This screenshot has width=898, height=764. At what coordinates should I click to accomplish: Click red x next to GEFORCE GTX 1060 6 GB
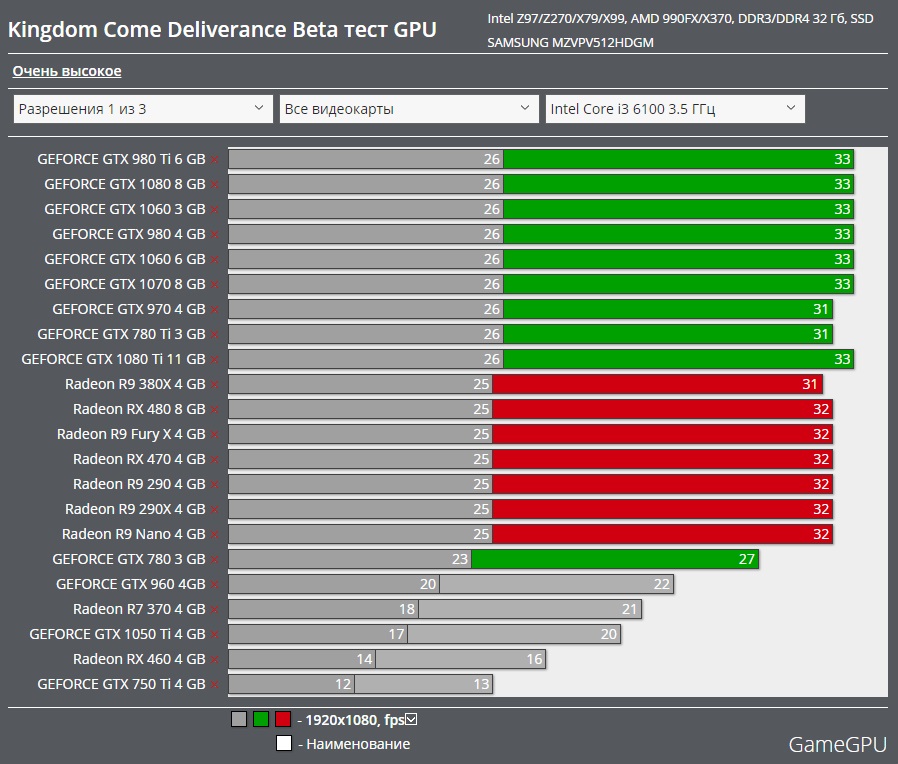tap(215, 259)
